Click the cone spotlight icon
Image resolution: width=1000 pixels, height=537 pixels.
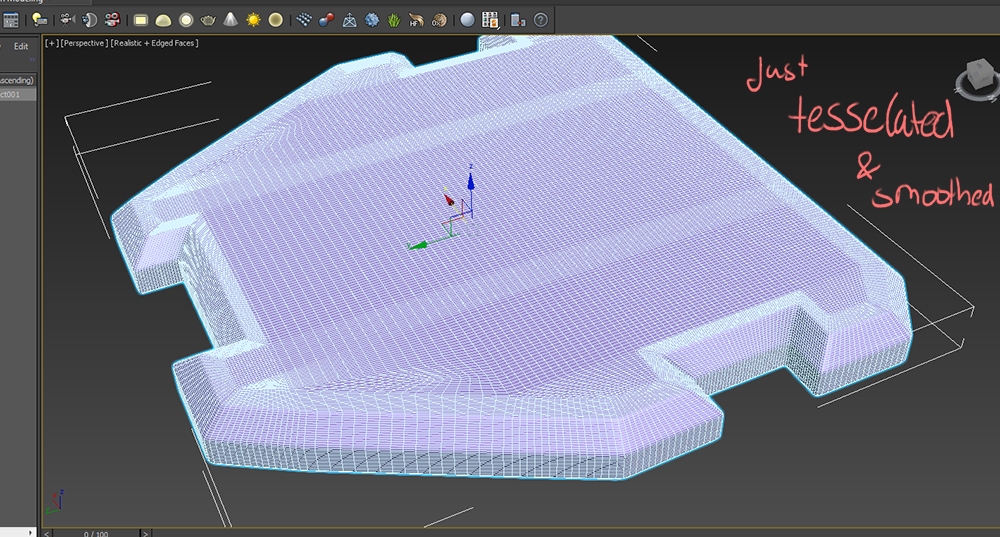[x=231, y=20]
